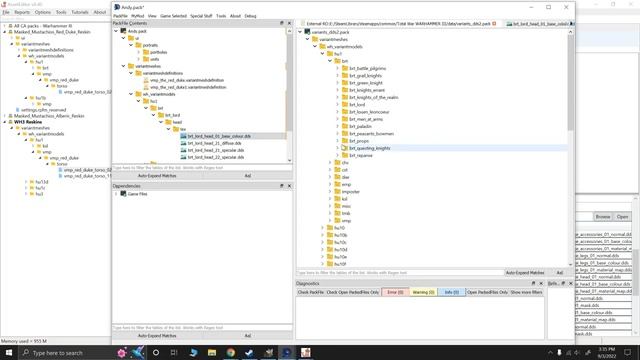
Task: Float the PackFile Contents panel
Action: [x=282, y=23]
